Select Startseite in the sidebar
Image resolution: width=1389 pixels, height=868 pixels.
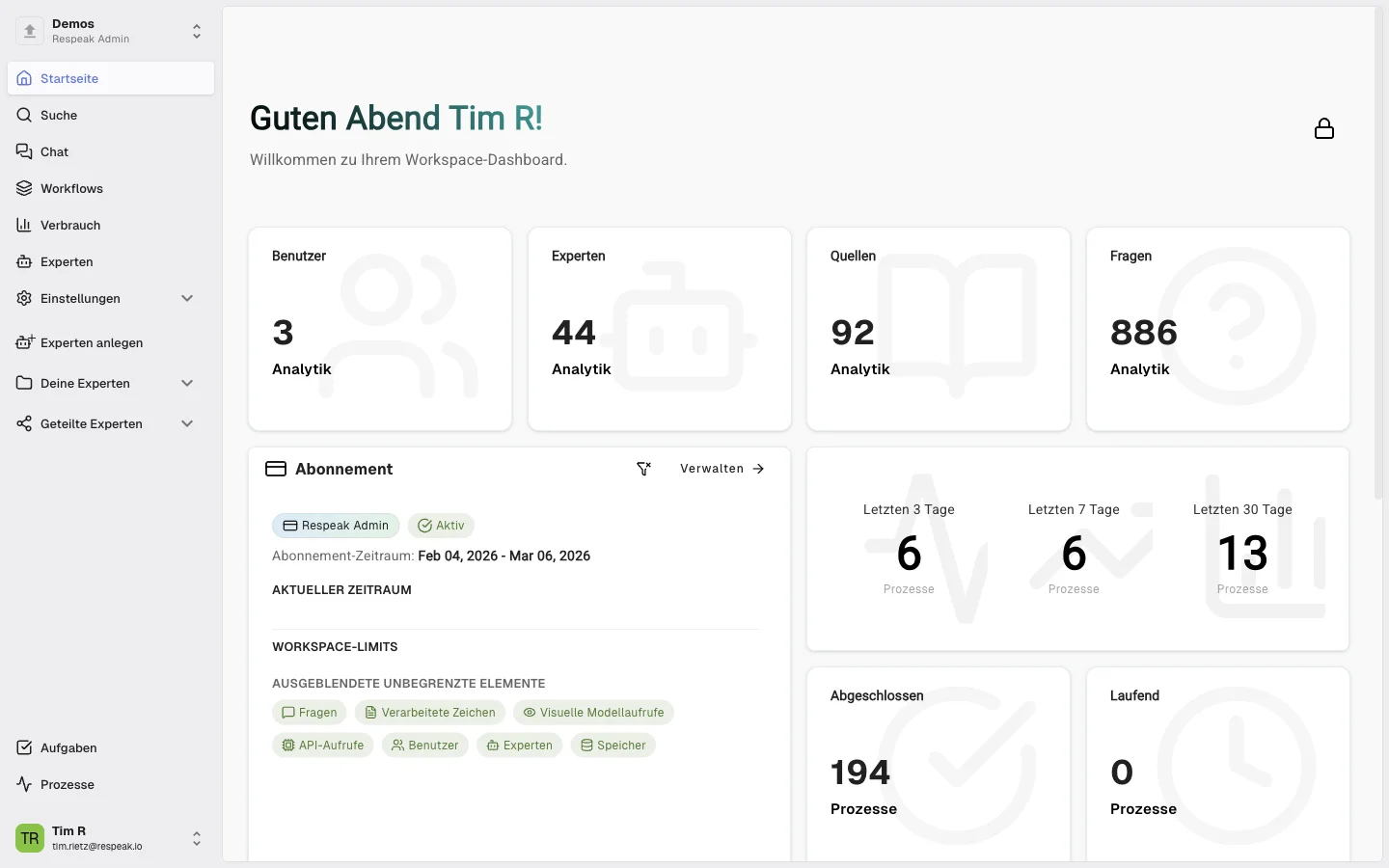click(x=69, y=78)
